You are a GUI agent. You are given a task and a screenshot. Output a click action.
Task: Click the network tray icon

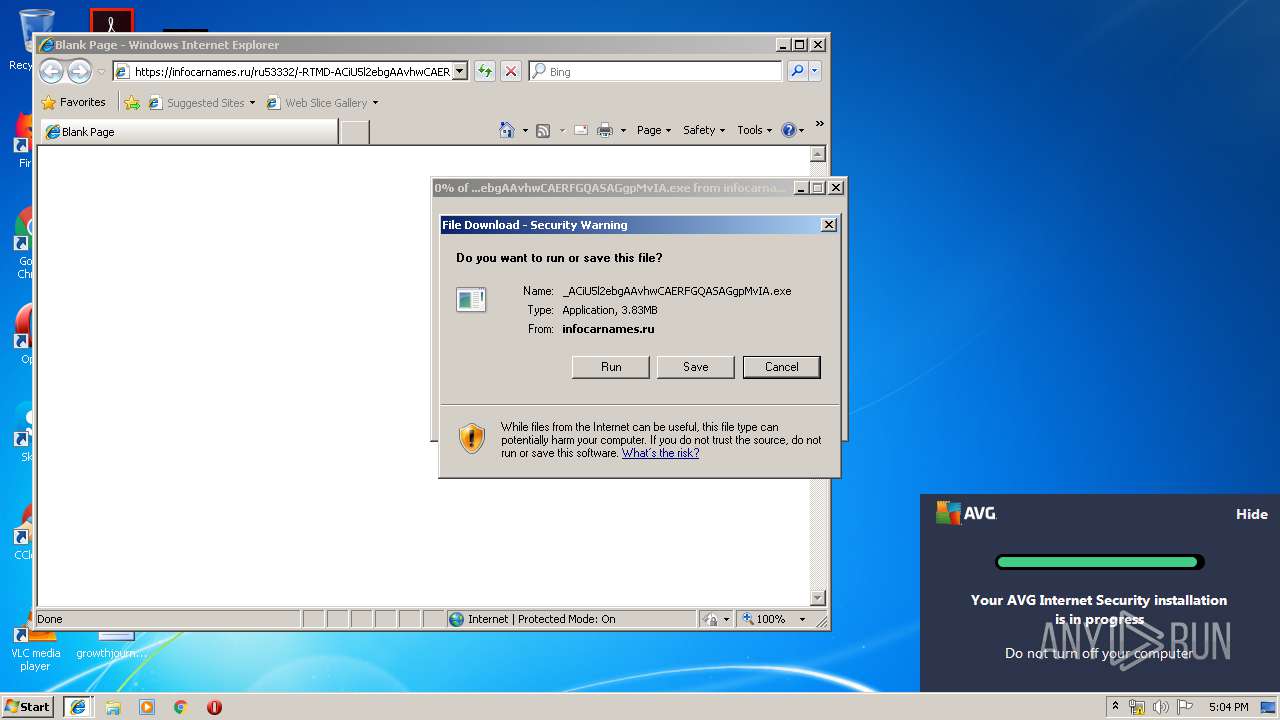(1137, 707)
